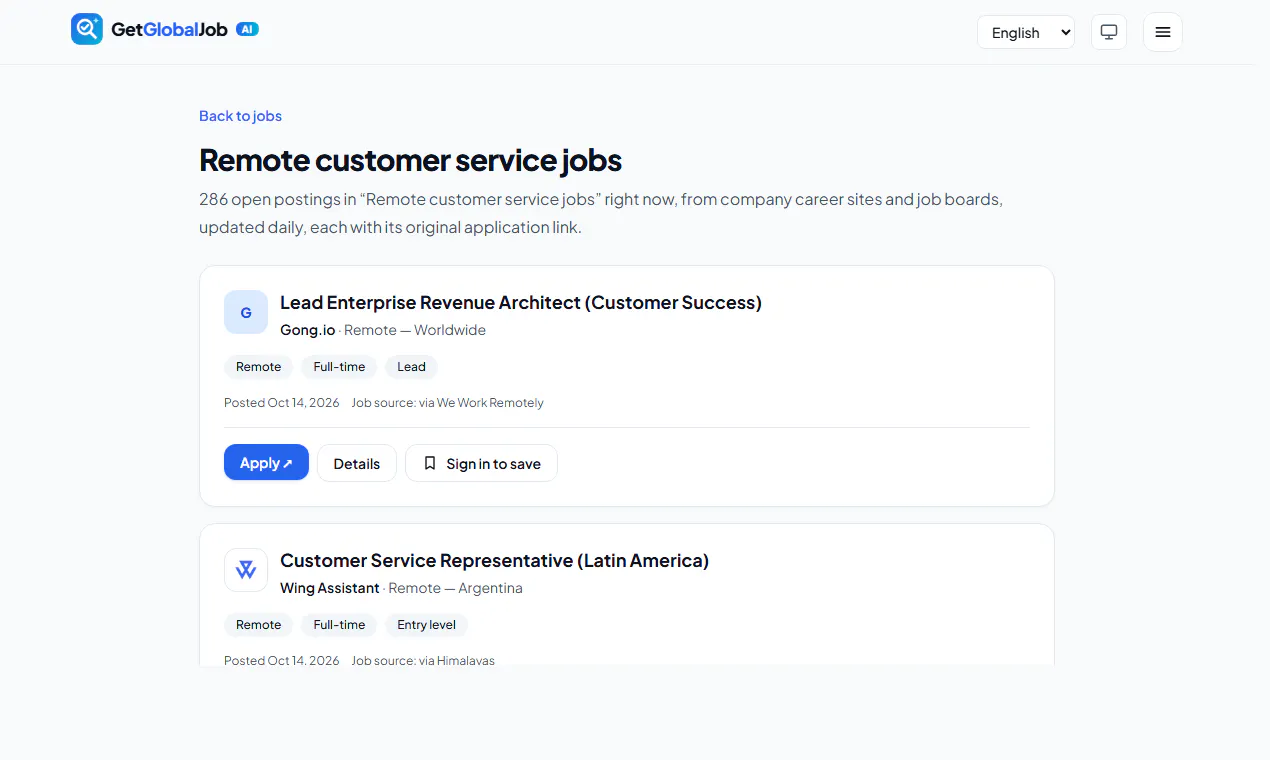Open the English language dropdown
The height and width of the screenshot is (760, 1270).
pyautogui.click(x=1026, y=32)
